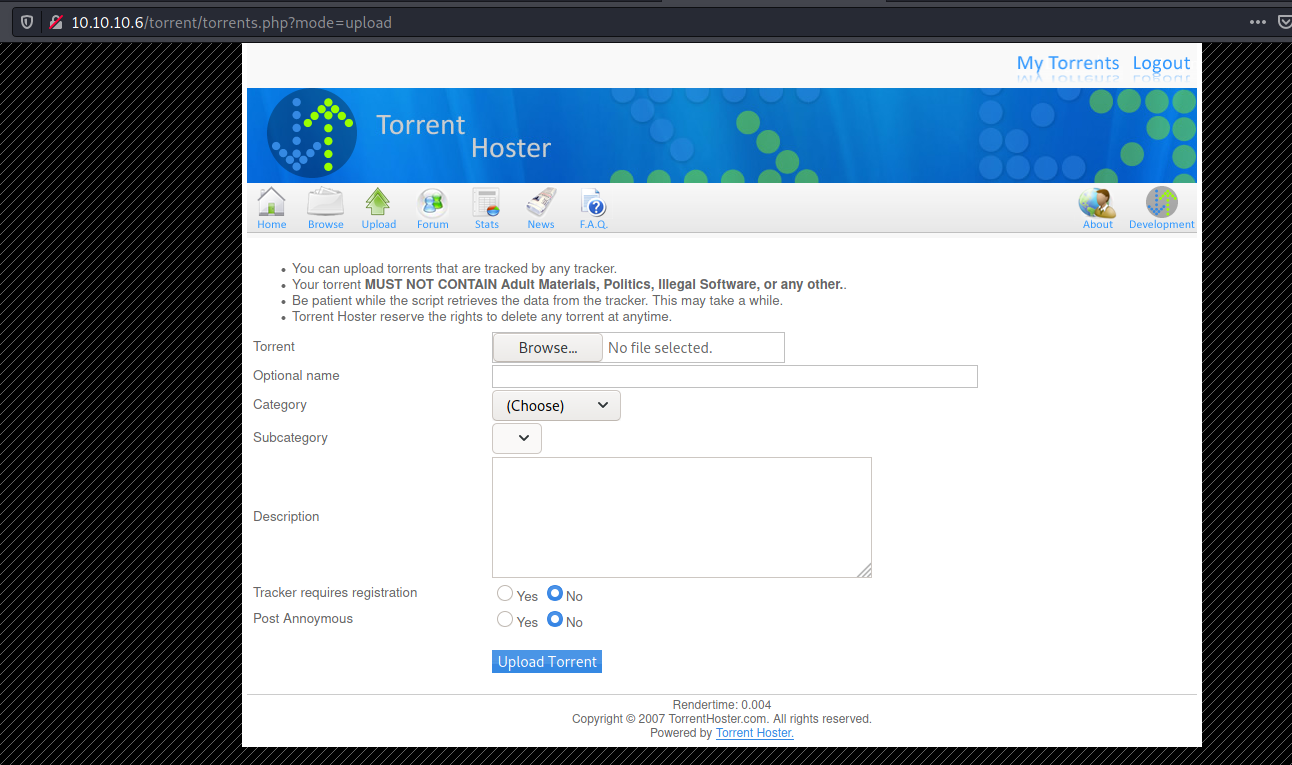
Task: Open the Category (Choose) dropdown
Action: (556, 405)
